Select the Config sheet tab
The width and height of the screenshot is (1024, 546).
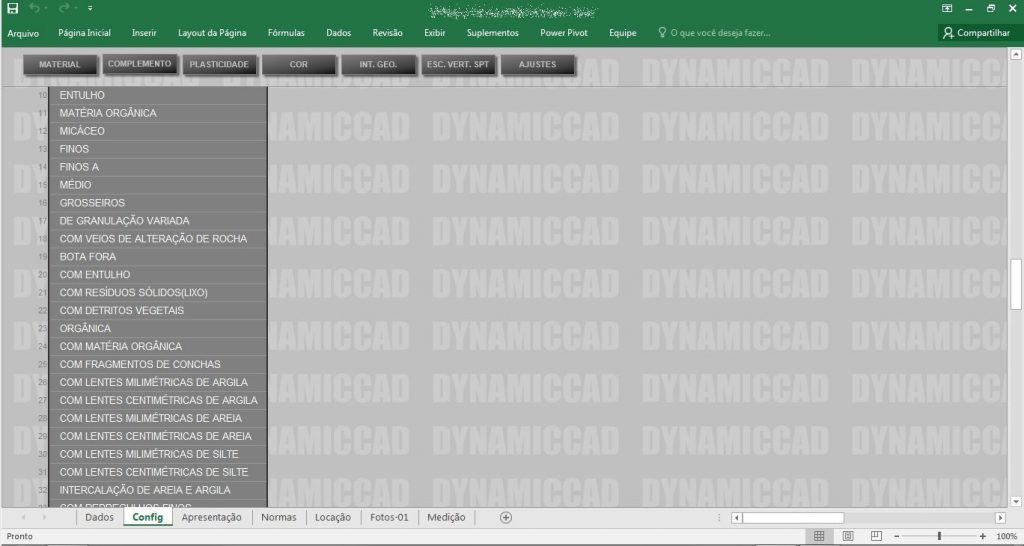148,517
